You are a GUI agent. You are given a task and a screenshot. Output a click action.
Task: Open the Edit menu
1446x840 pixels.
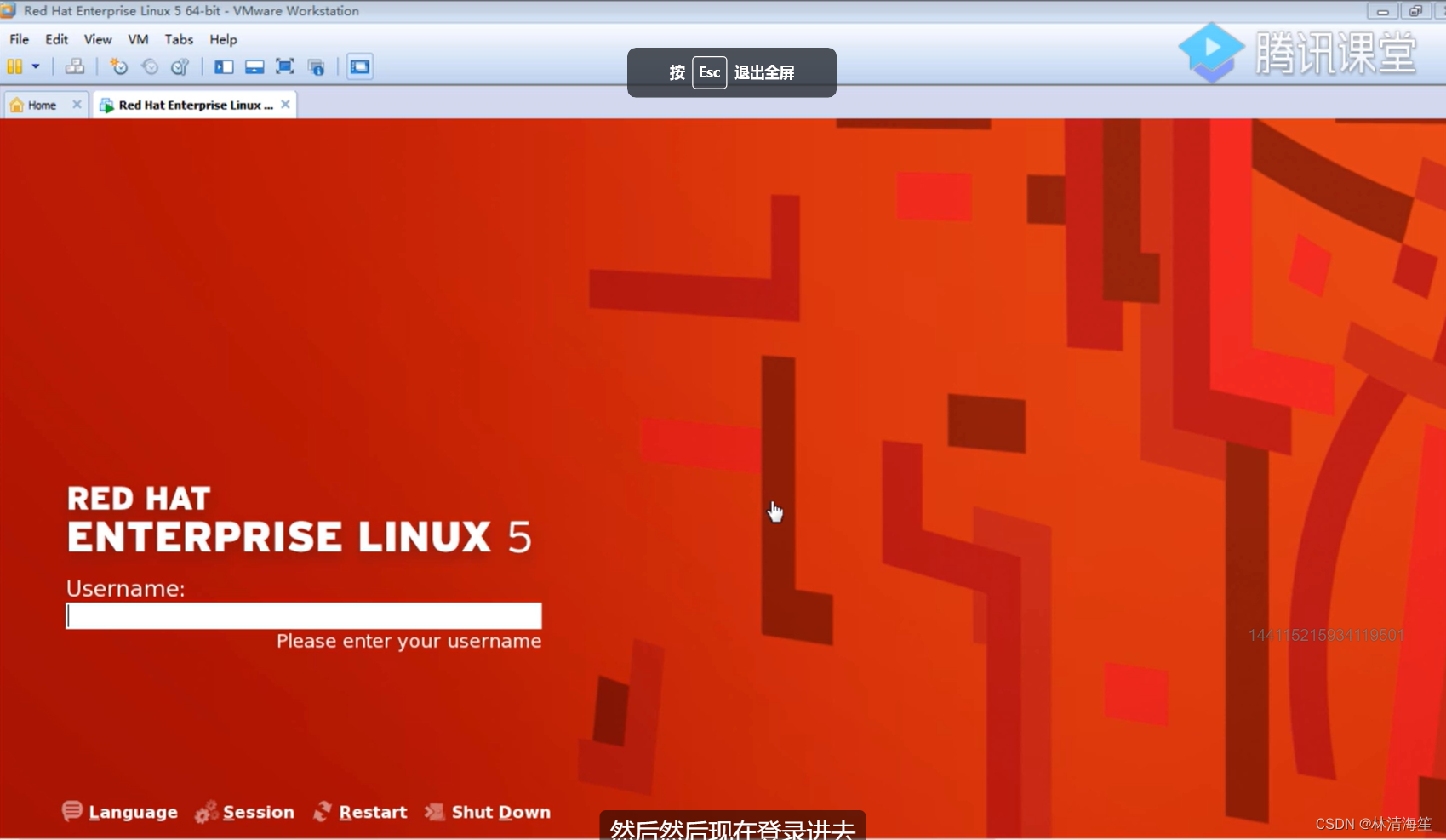pos(56,39)
